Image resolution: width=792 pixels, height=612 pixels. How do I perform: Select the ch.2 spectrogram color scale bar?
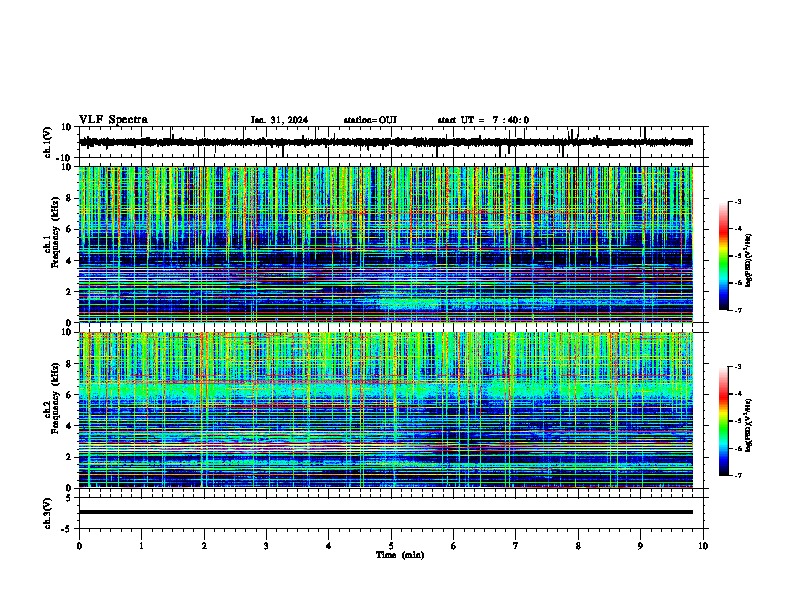pos(724,421)
